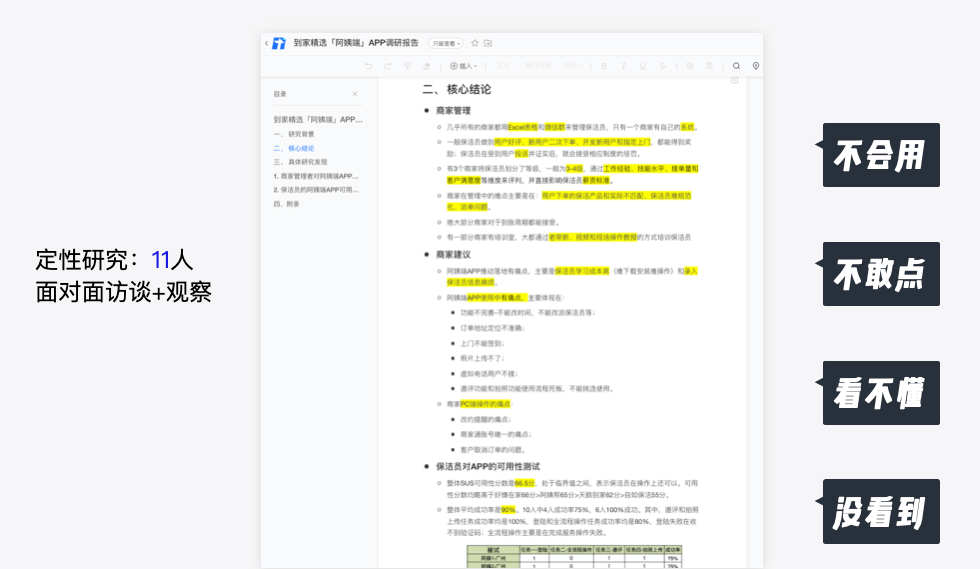Click the heading 二、核心结论 in the document
The image size is (980, 569).
[457, 89]
